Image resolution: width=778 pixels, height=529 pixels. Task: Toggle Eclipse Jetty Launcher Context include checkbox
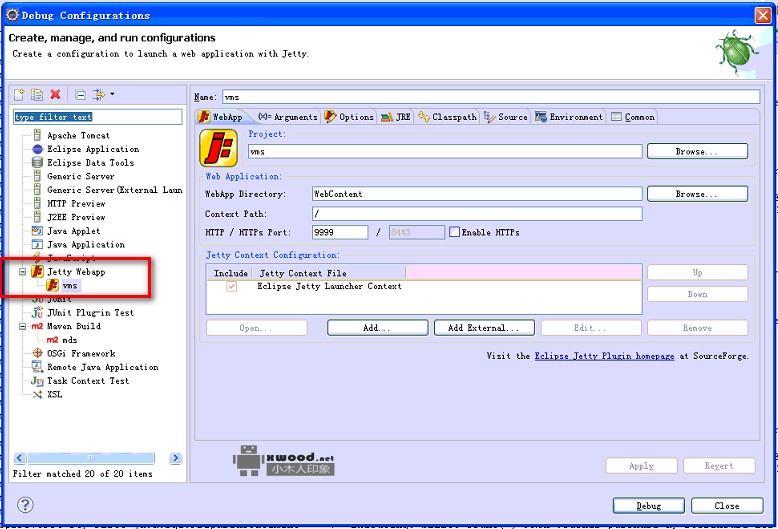click(231, 286)
